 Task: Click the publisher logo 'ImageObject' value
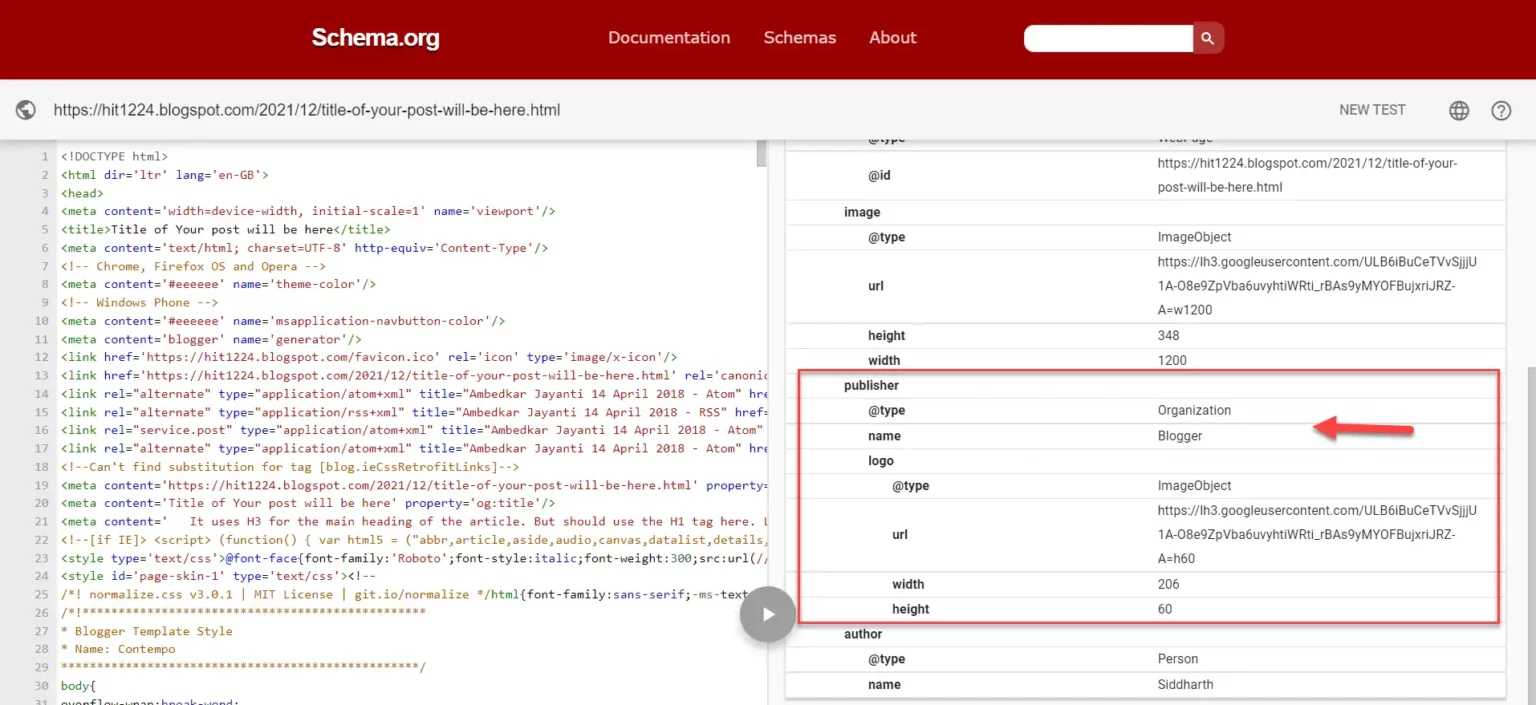click(1194, 486)
